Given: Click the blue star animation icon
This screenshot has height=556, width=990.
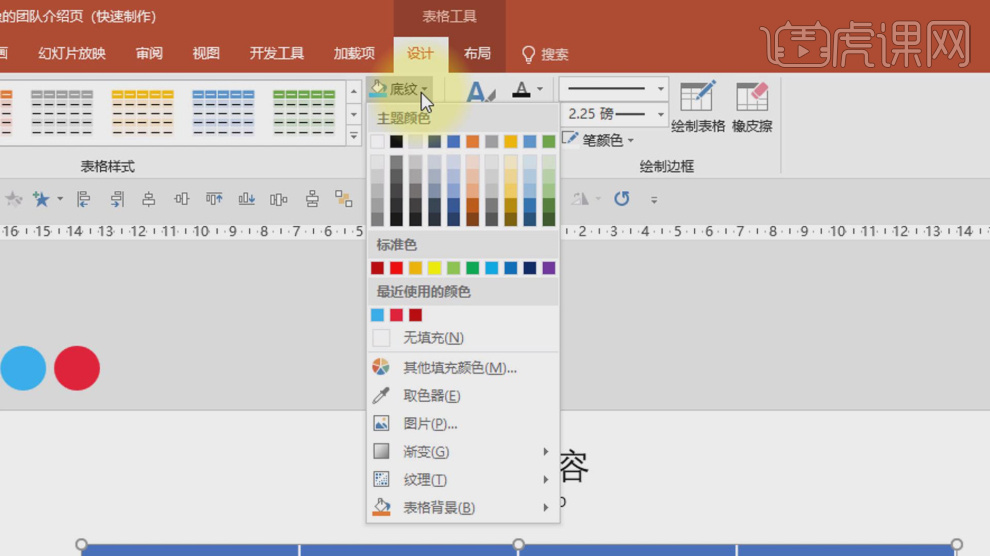Looking at the screenshot, I should [41, 199].
